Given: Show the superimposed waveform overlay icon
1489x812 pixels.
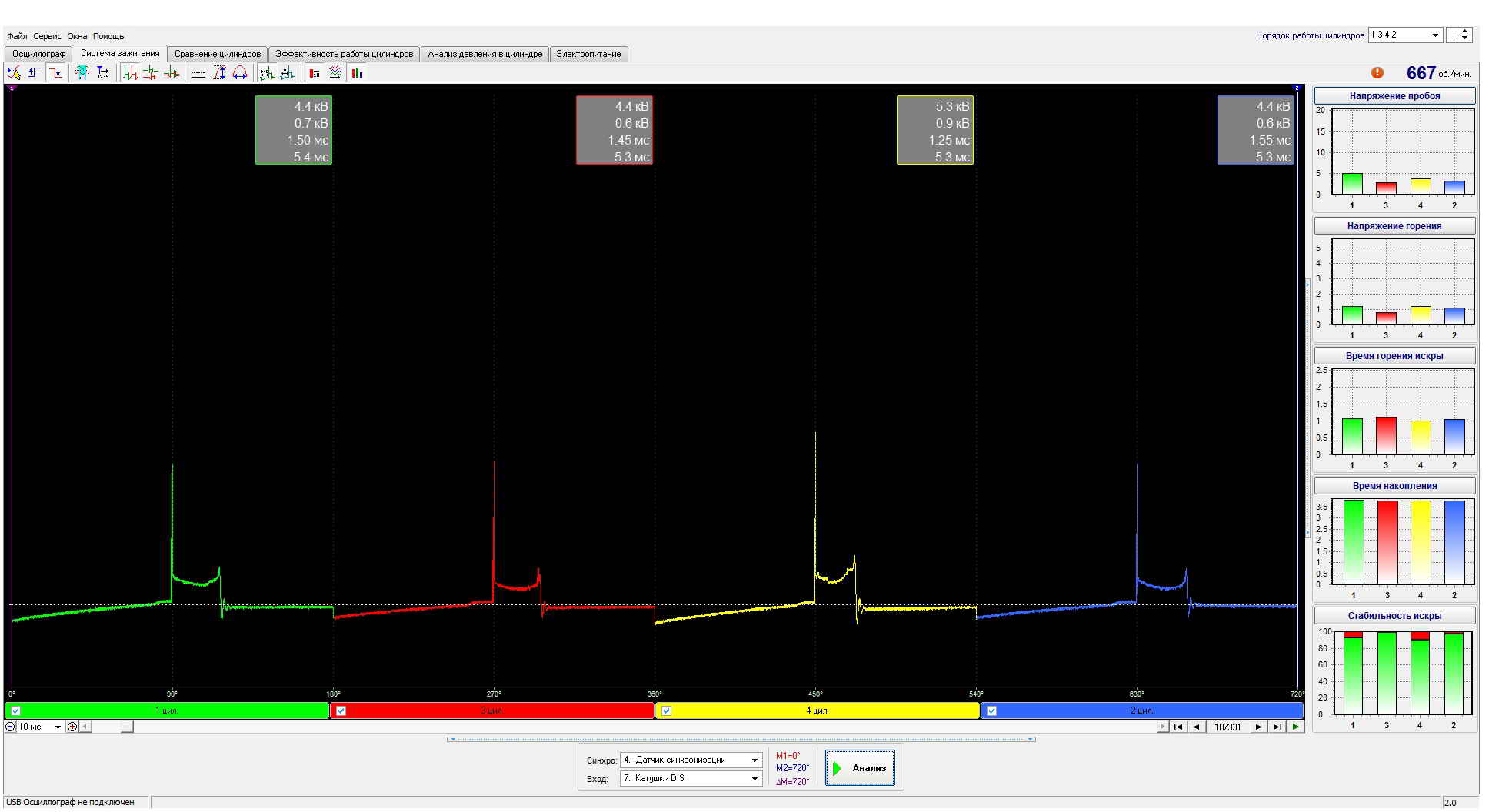Looking at the screenshot, I should pos(172,73).
